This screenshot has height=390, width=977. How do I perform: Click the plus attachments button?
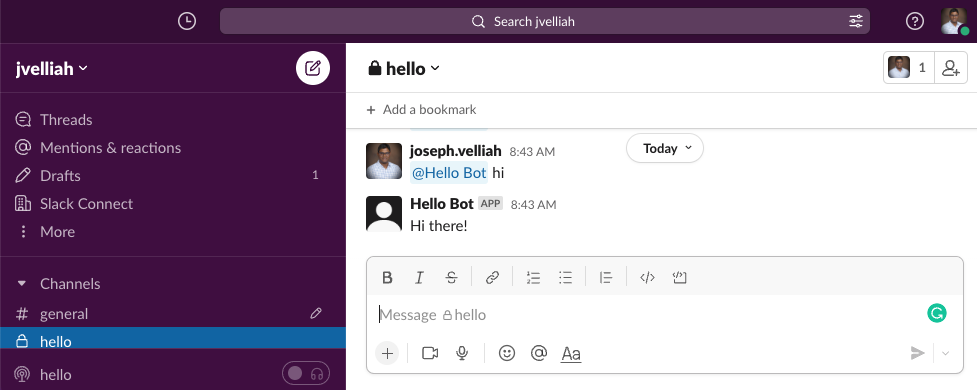(387, 353)
